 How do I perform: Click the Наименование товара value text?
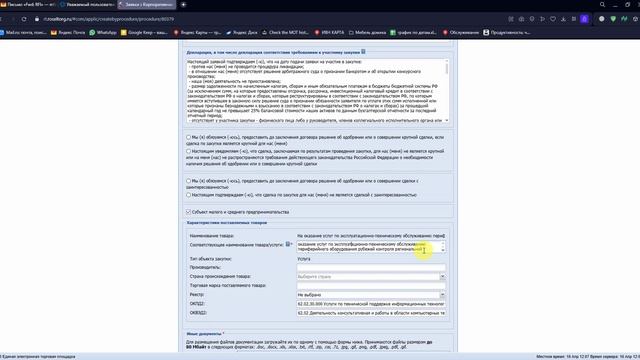(371, 236)
